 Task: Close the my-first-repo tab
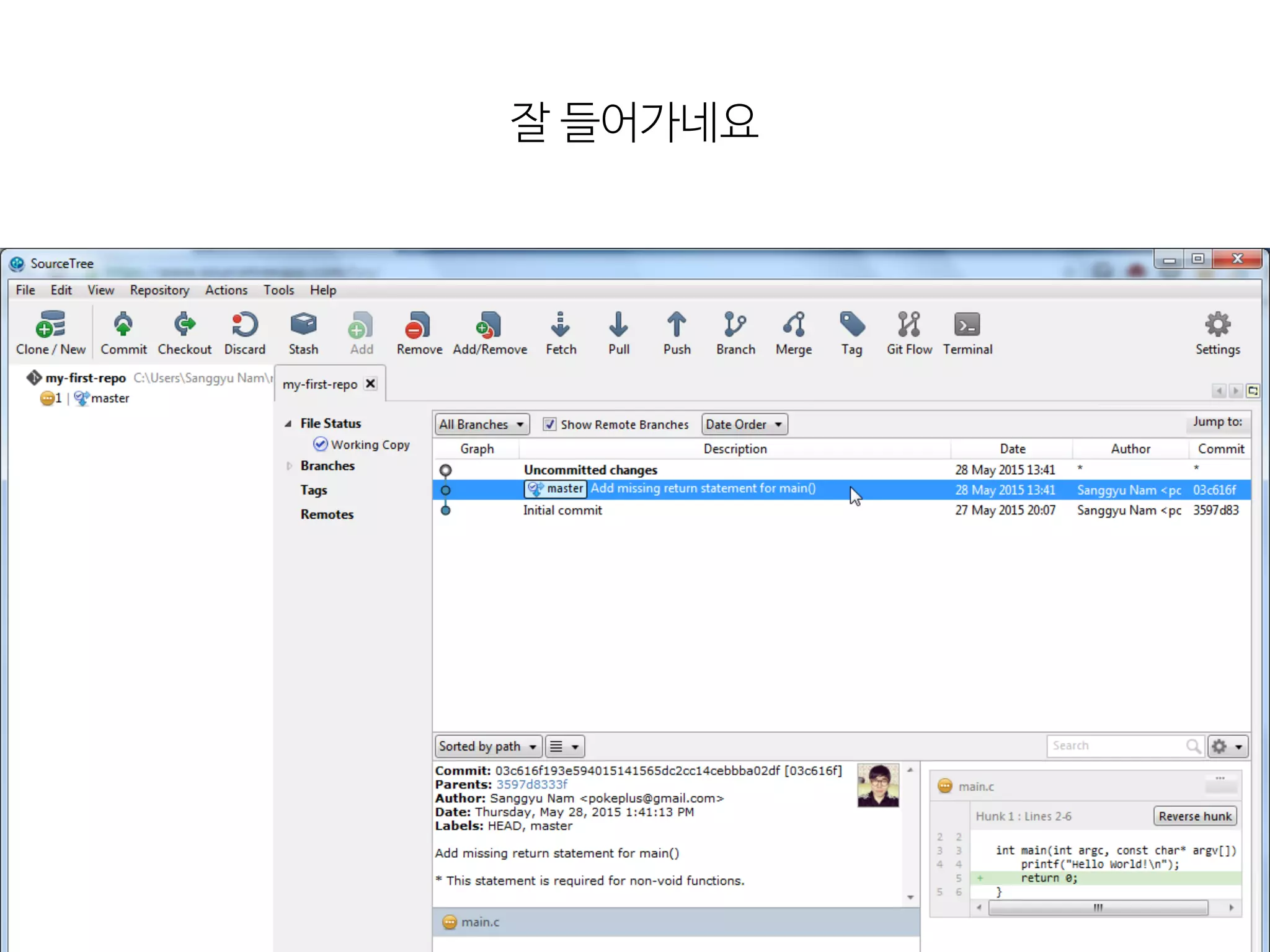click(371, 384)
